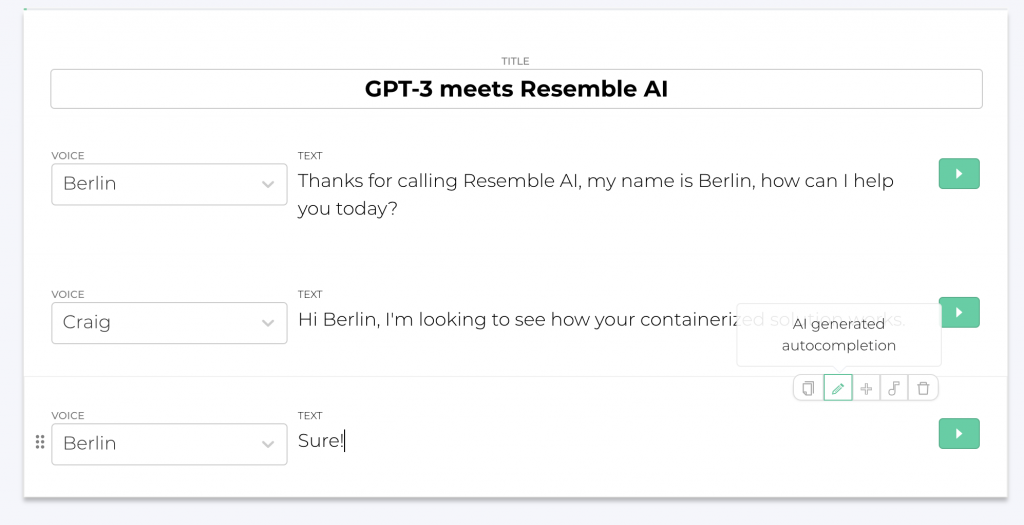The image size is (1024, 525).
Task: Click the TITLE label above the heading
Action: [515, 61]
